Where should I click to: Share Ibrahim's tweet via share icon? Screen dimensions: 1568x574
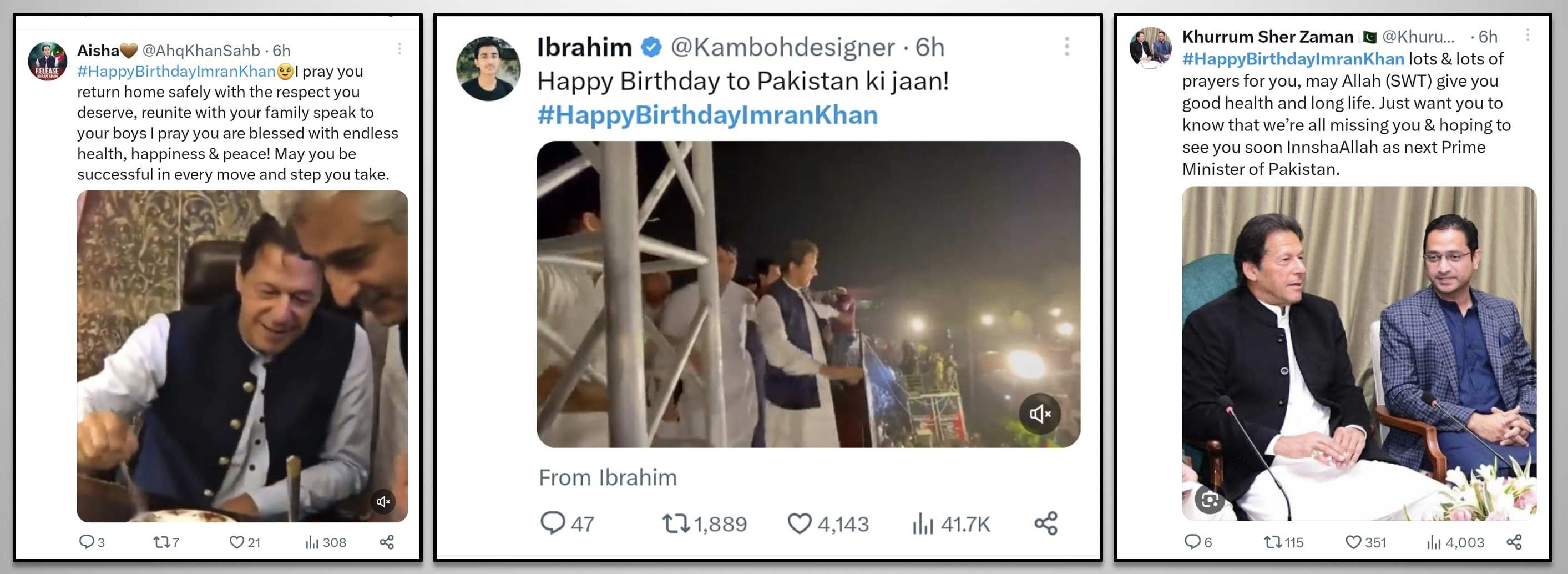tap(1046, 523)
